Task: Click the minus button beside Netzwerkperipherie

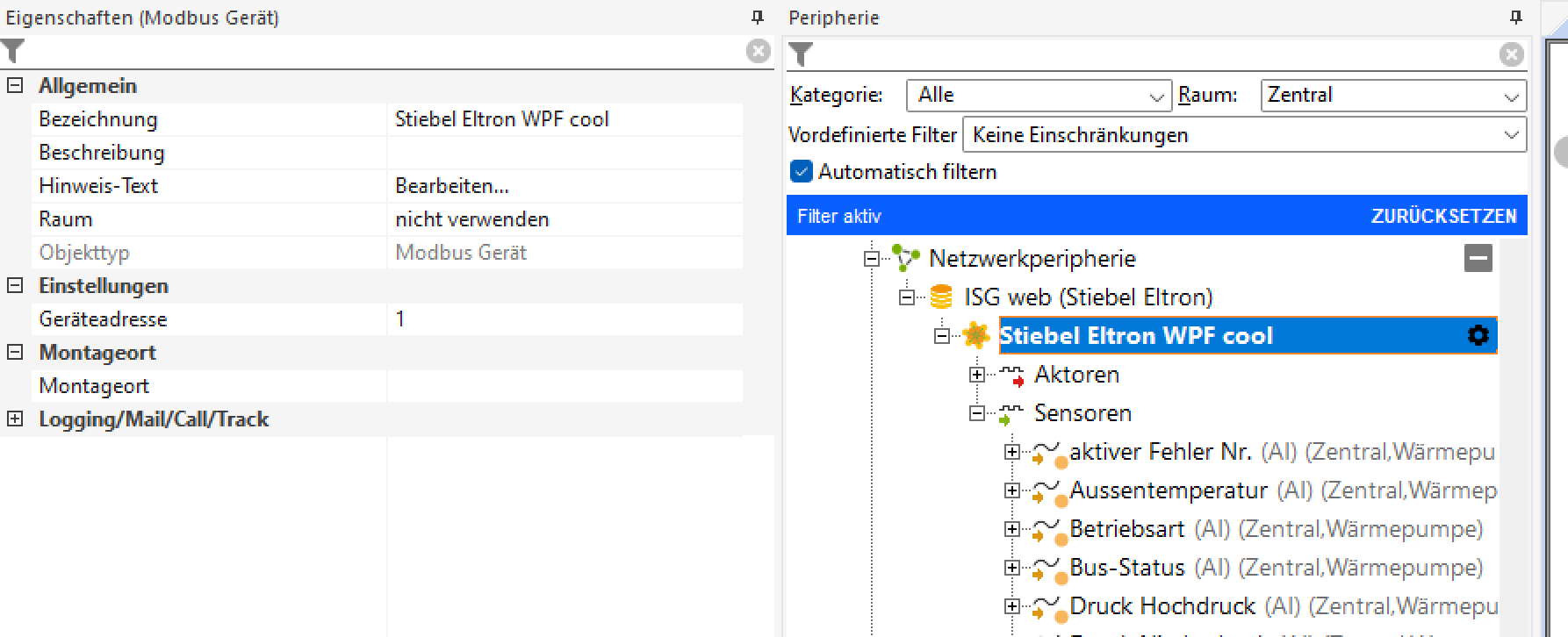Action: click(1478, 258)
